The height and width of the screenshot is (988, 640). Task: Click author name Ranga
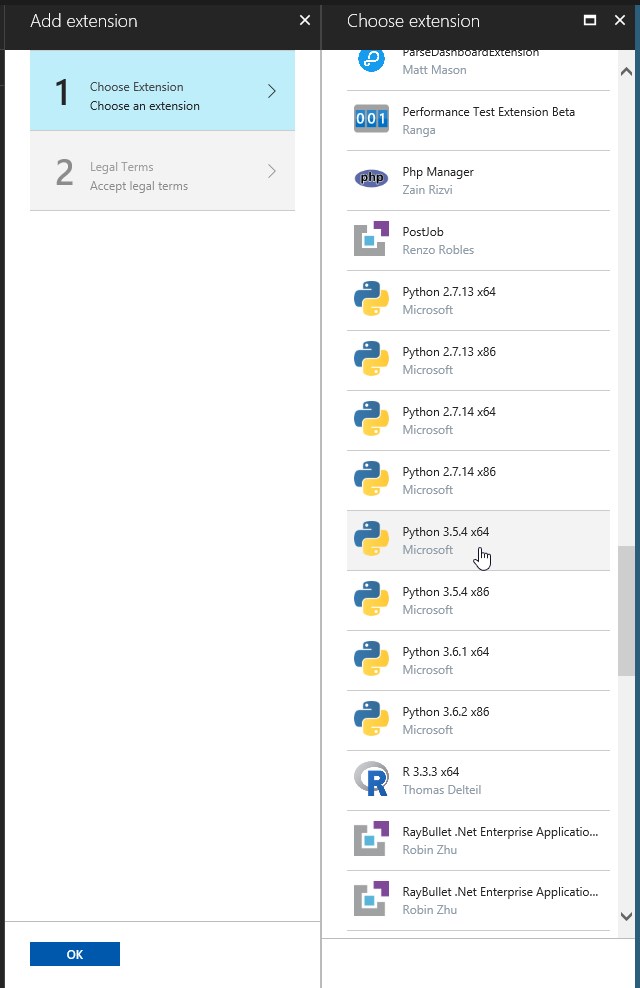click(419, 130)
